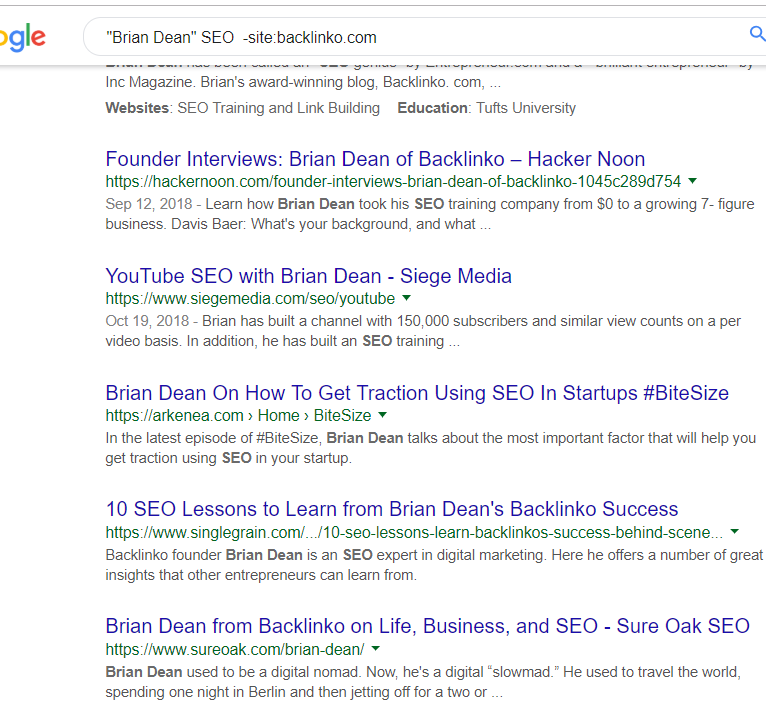Click the hackernoon.com green URL text

[x=393, y=182]
